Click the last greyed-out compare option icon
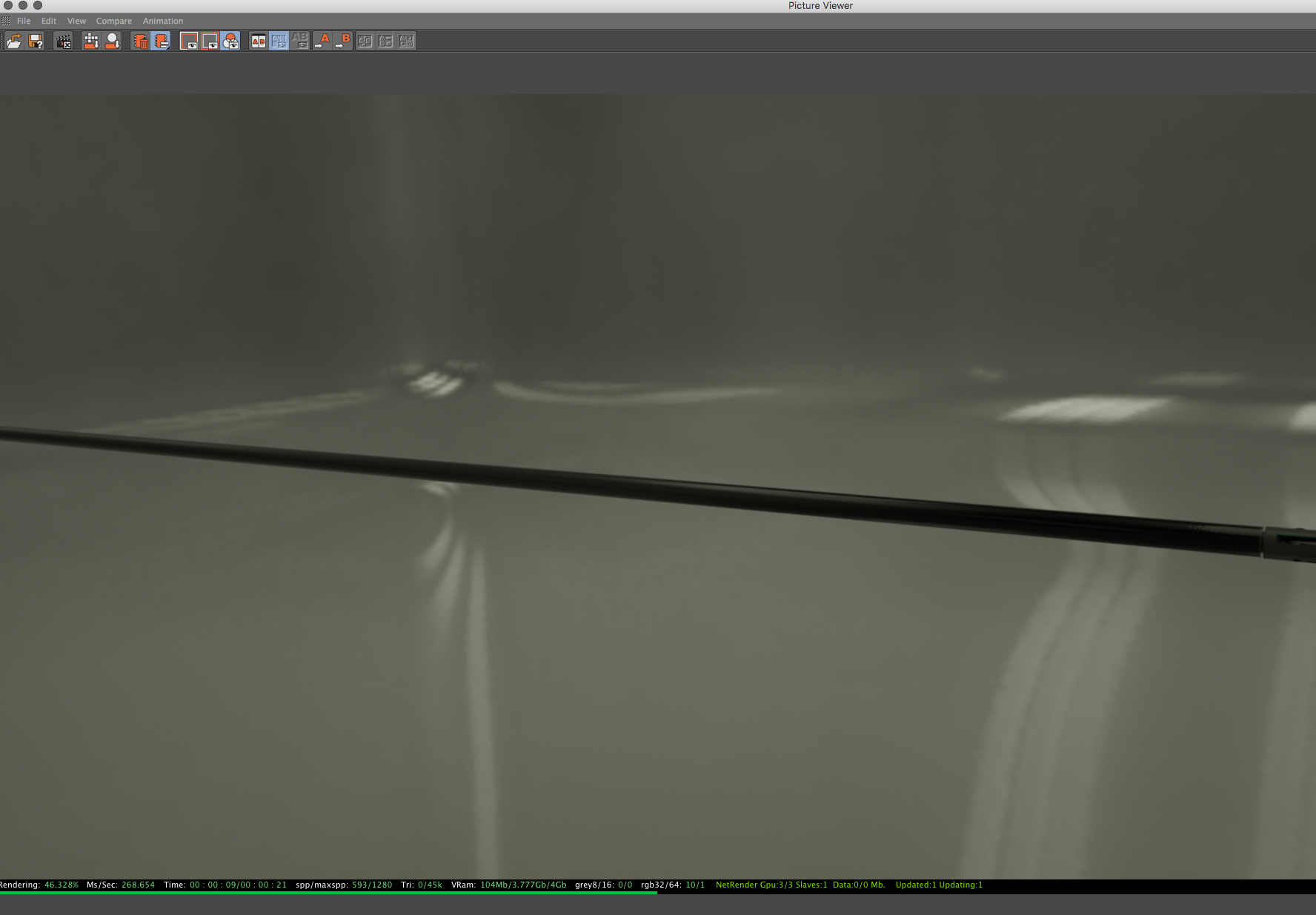Image resolution: width=1316 pixels, height=915 pixels. pos(406,41)
